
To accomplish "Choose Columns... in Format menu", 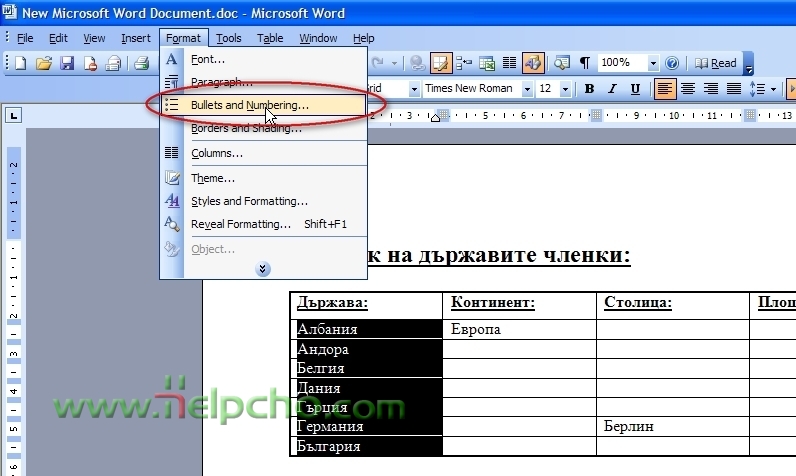I will (263, 153).
